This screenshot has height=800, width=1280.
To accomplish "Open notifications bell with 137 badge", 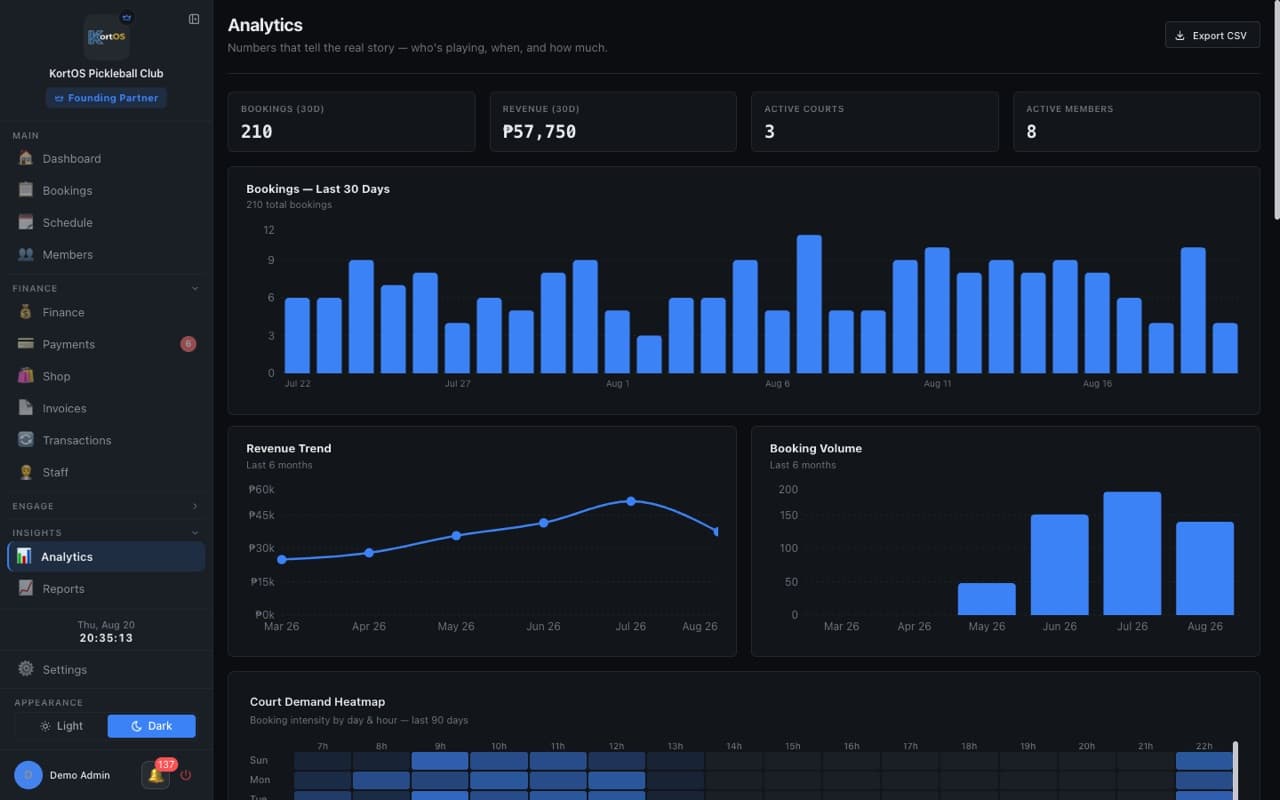I will pos(155,774).
